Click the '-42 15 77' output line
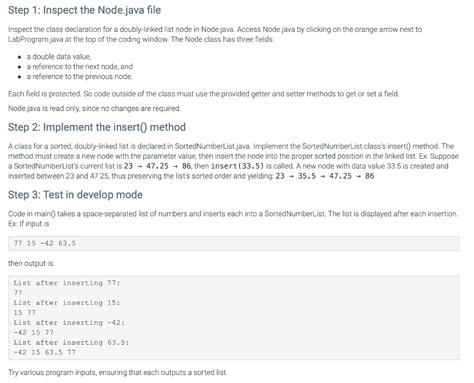474x383 pixels. (33, 332)
